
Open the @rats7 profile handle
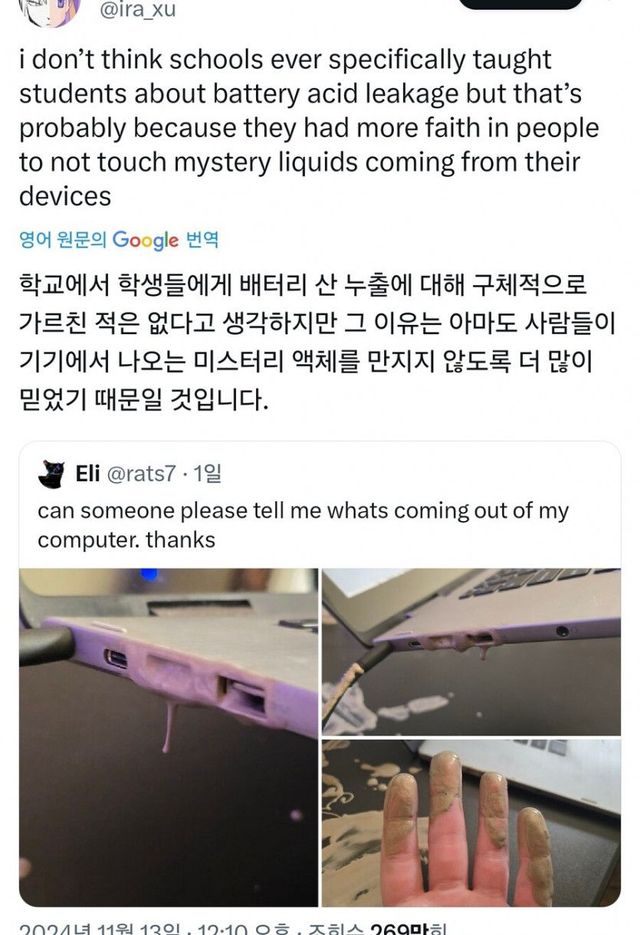(141, 474)
